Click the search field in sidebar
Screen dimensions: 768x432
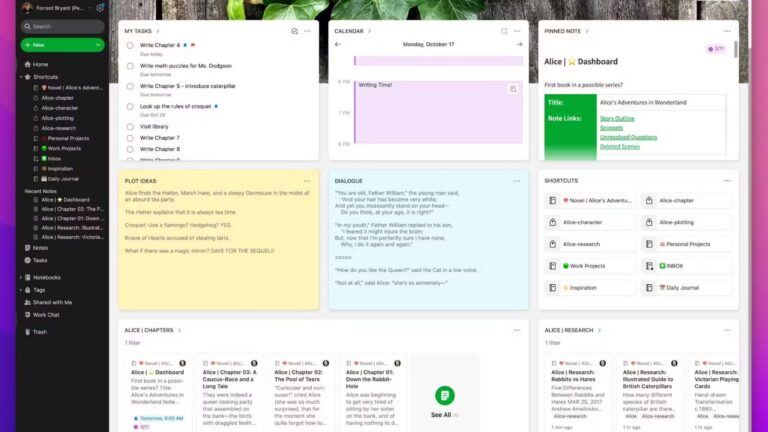tap(63, 26)
